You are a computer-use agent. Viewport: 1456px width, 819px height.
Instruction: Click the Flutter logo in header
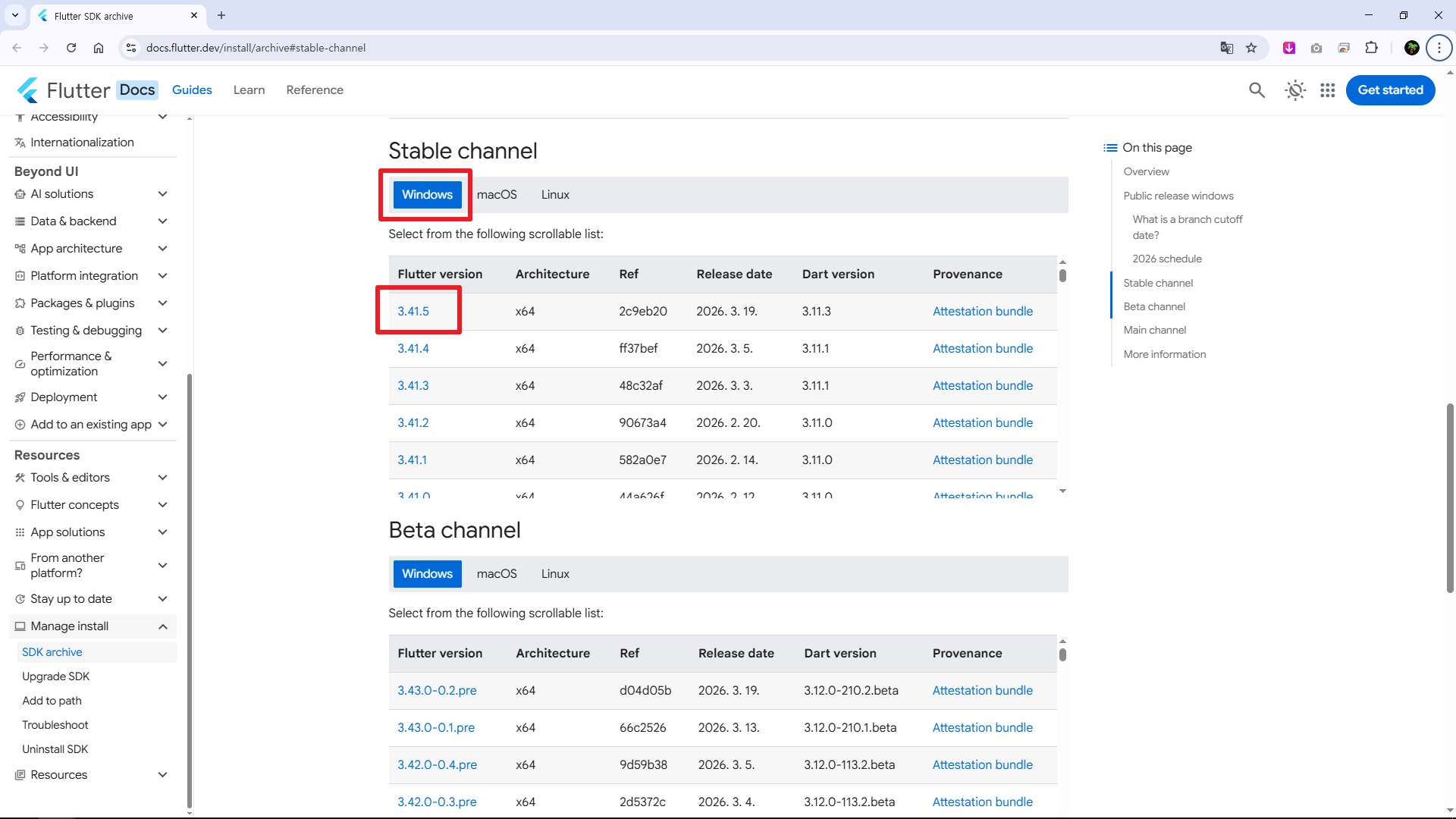click(29, 90)
